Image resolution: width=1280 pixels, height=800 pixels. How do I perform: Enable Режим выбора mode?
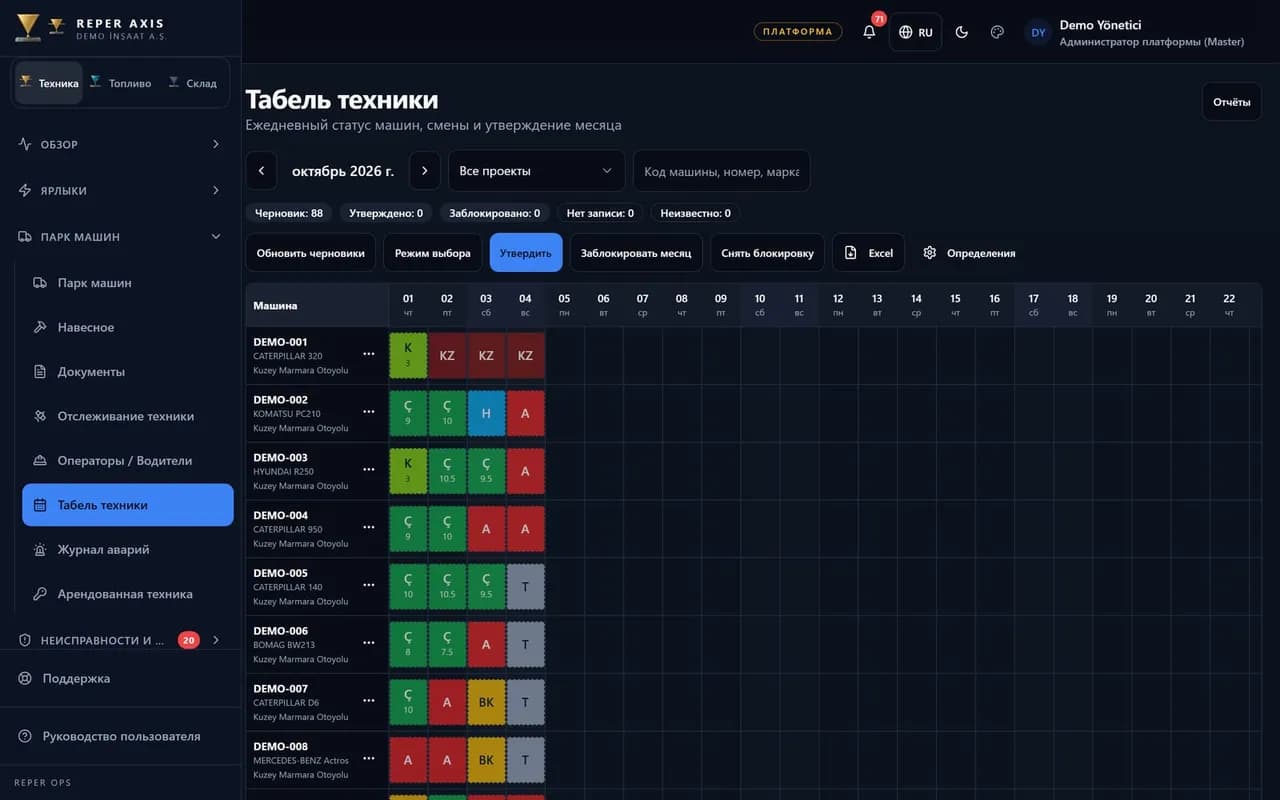click(x=432, y=253)
